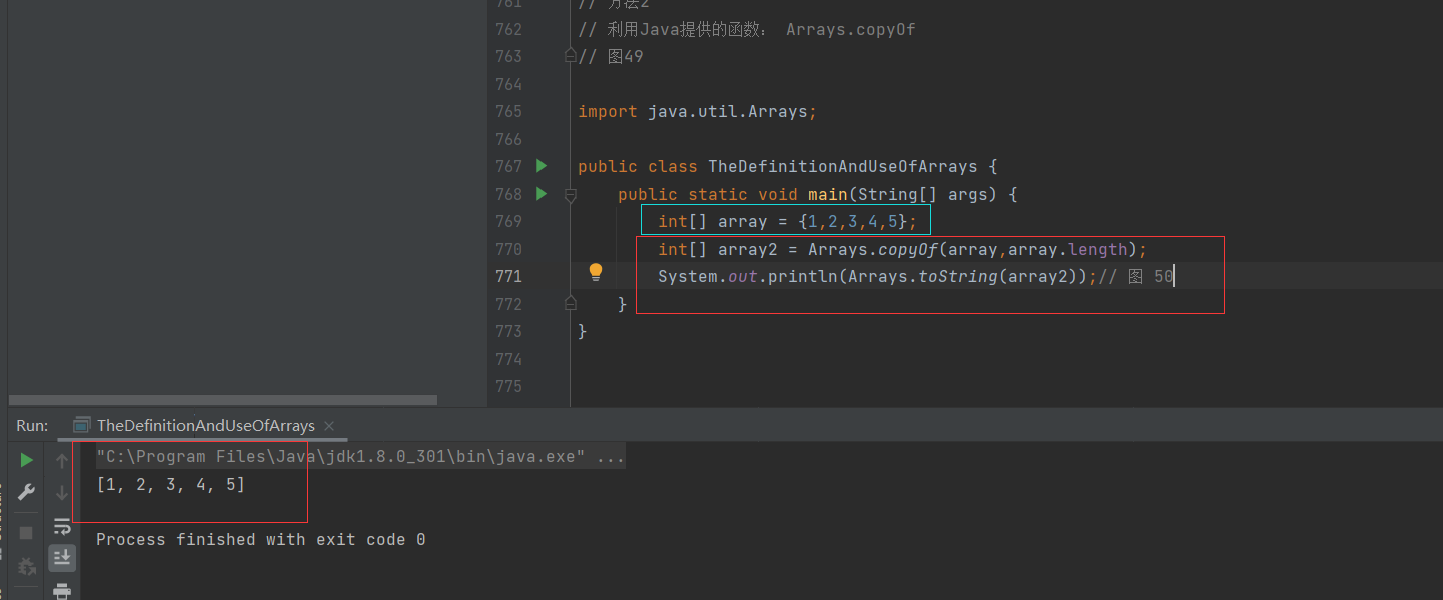Click 'copyOf' in the array2 assignment
Viewport: 1443px width, 600px height.
click(908, 249)
